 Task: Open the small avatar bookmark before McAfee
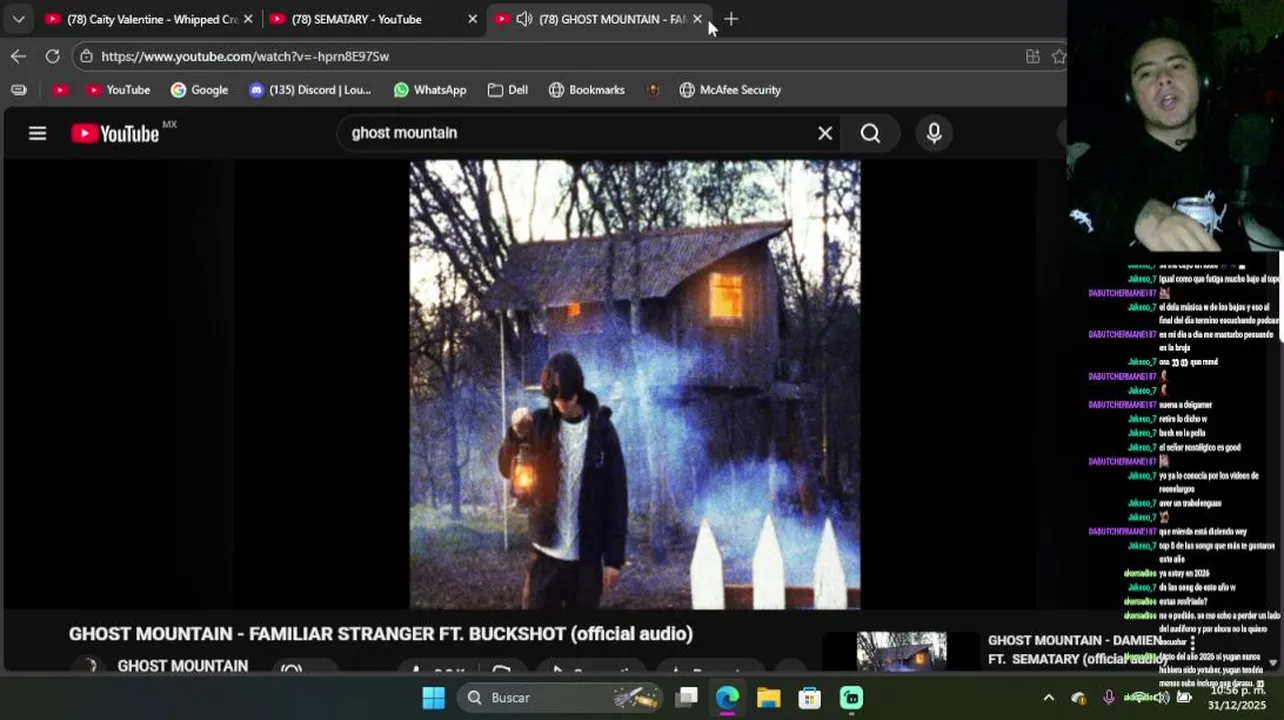click(653, 90)
